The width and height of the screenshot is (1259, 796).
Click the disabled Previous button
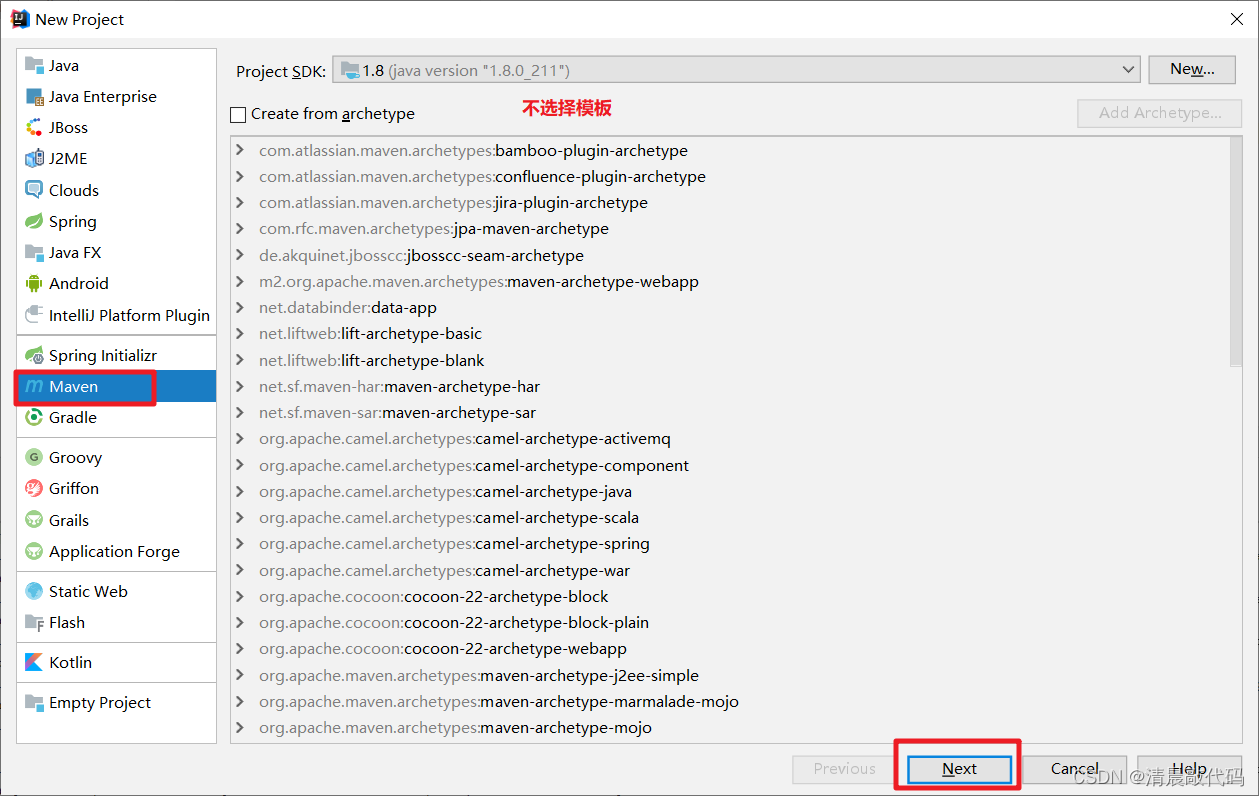(x=844, y=768)
